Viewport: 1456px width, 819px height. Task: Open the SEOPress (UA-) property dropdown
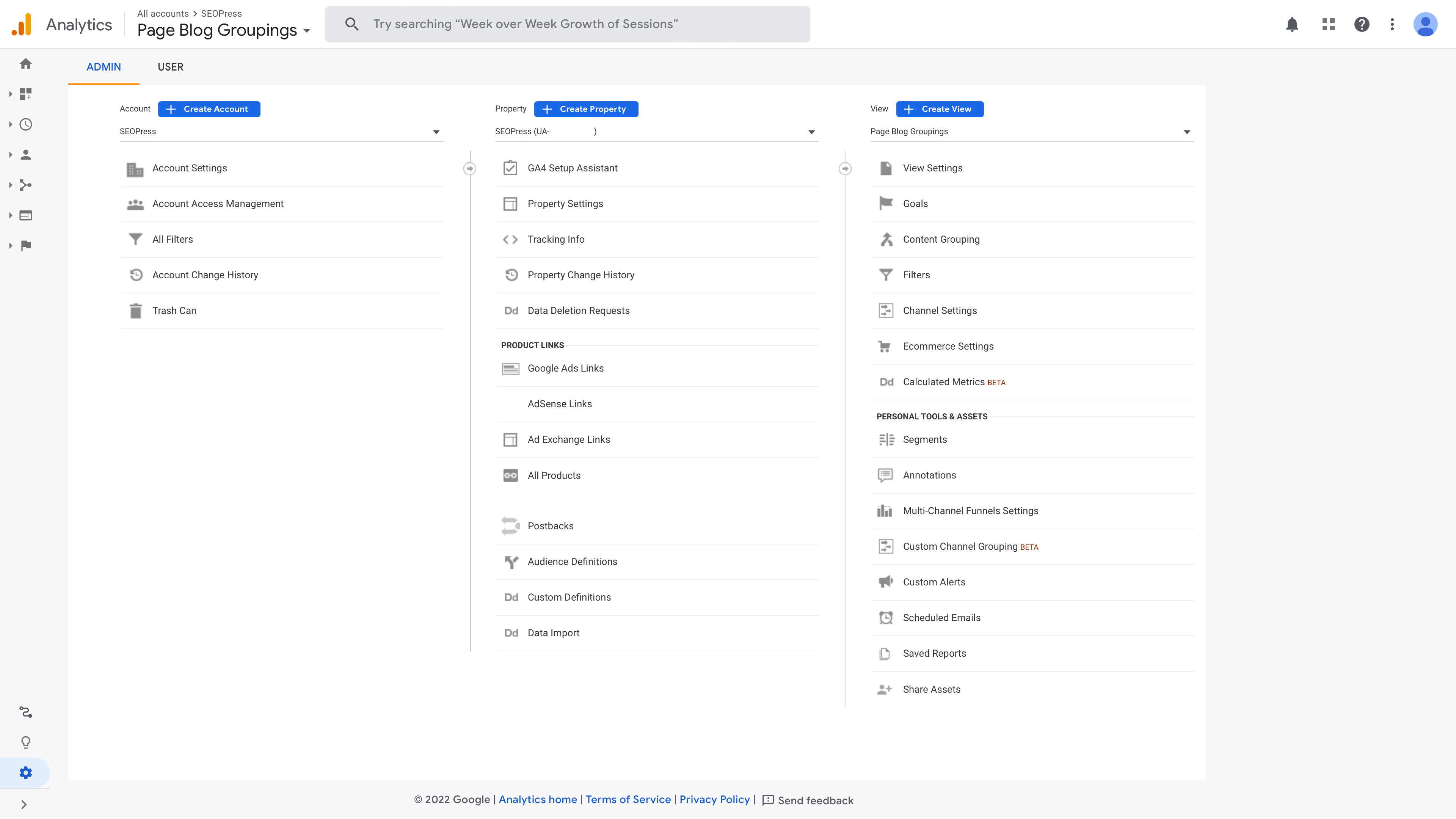[656, 132]
